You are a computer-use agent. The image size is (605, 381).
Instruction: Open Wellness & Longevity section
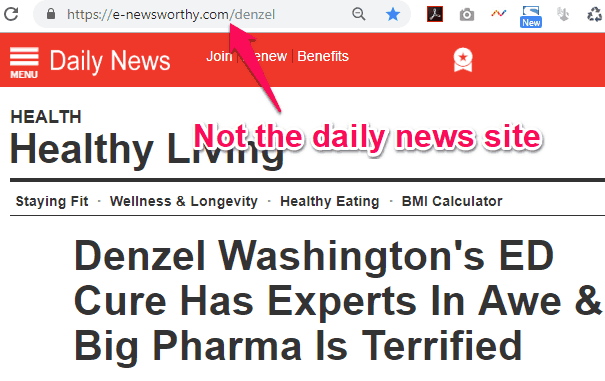184,202
